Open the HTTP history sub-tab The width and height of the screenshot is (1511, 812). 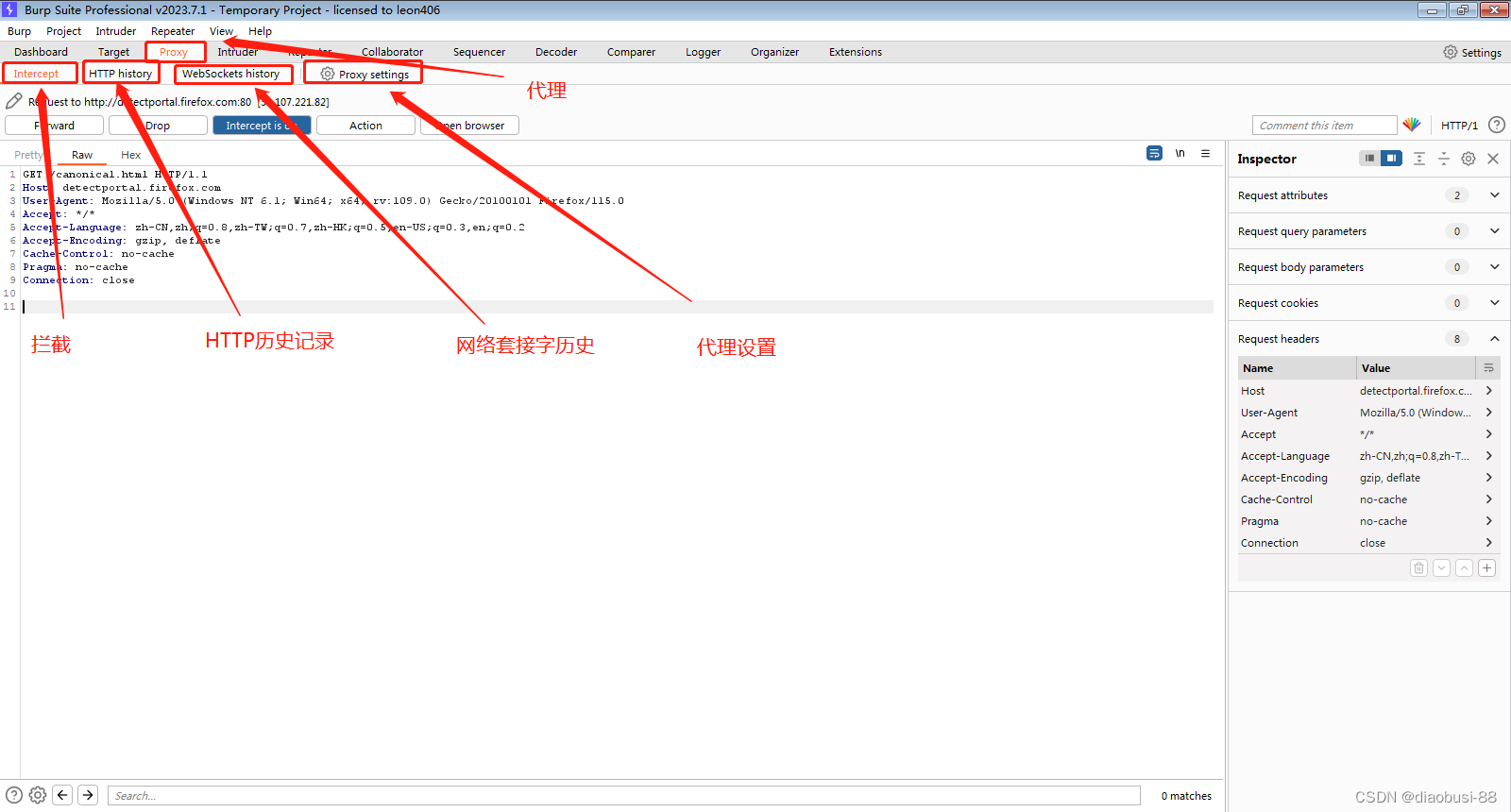point(120,74)
